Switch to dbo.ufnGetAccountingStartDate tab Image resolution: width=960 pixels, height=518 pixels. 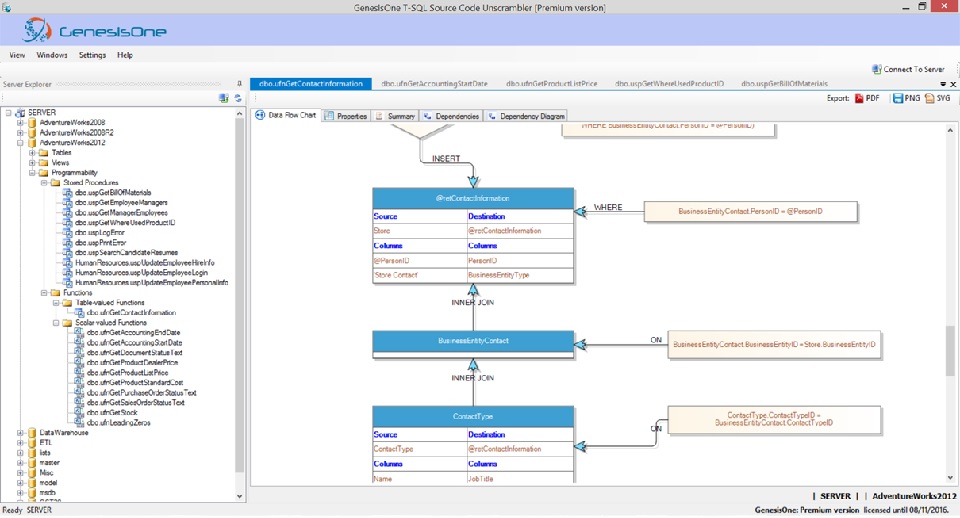[434, 84]
